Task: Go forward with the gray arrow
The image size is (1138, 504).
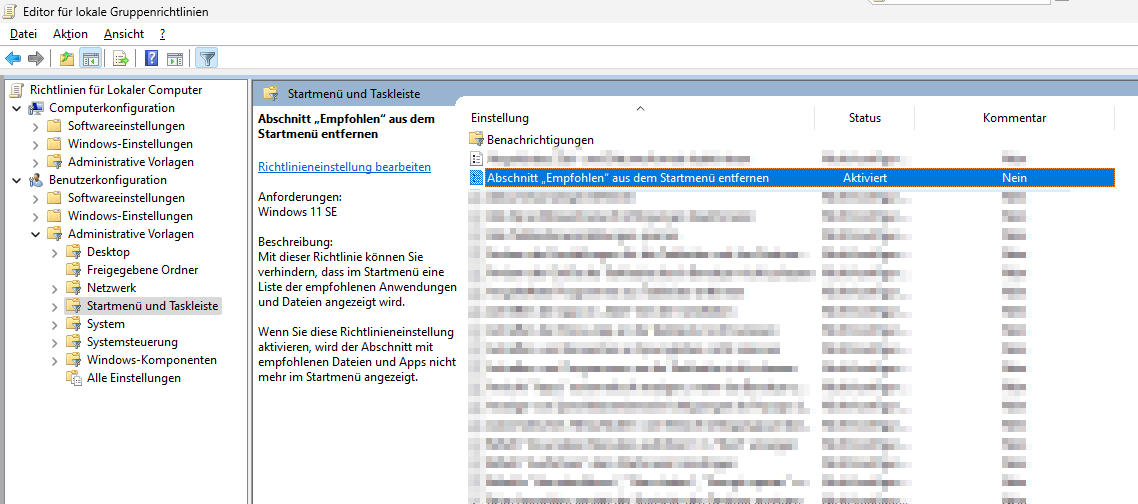Action: [x=35, y=58]
